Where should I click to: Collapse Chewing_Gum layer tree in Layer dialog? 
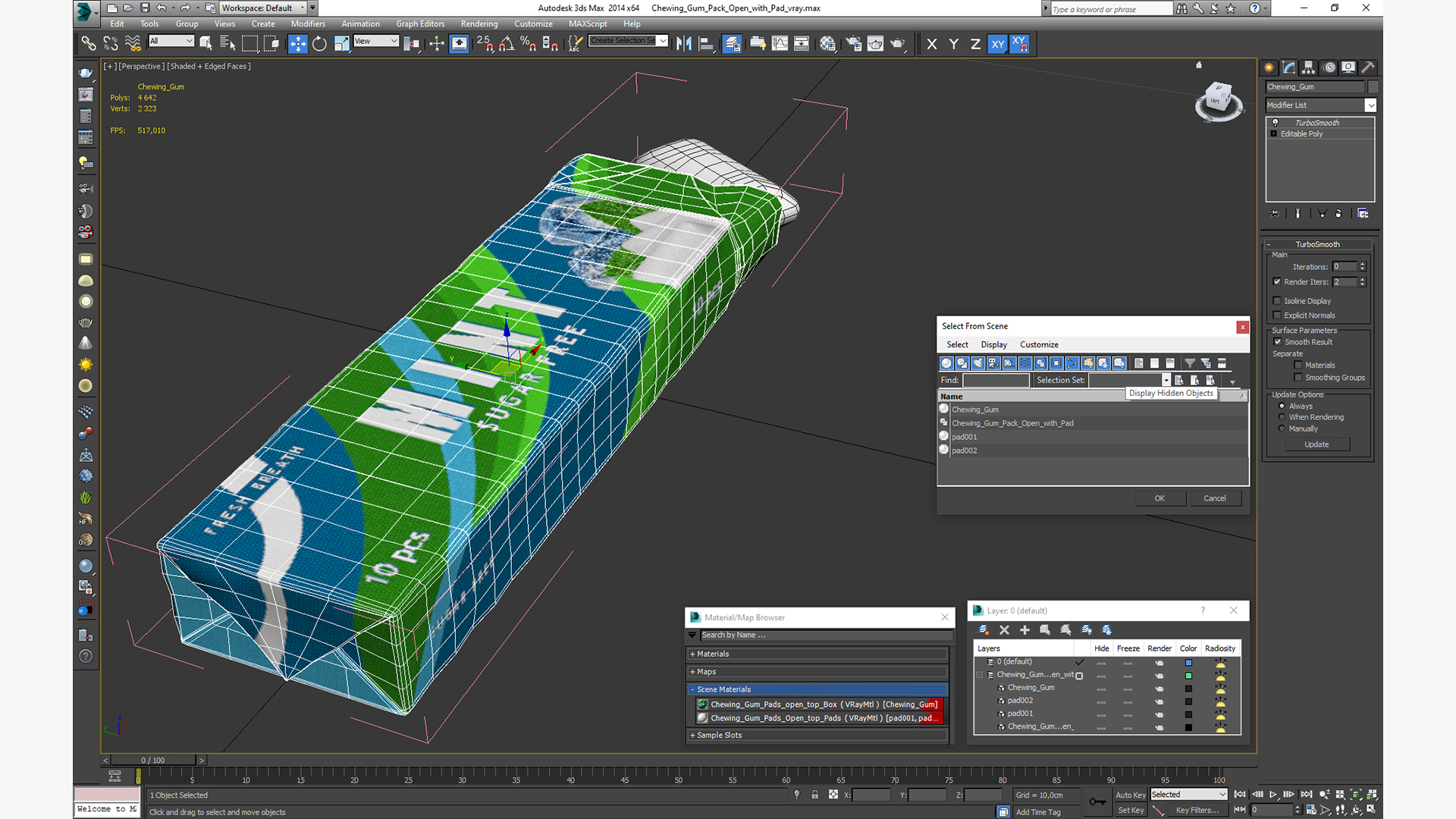click(979, 675)
